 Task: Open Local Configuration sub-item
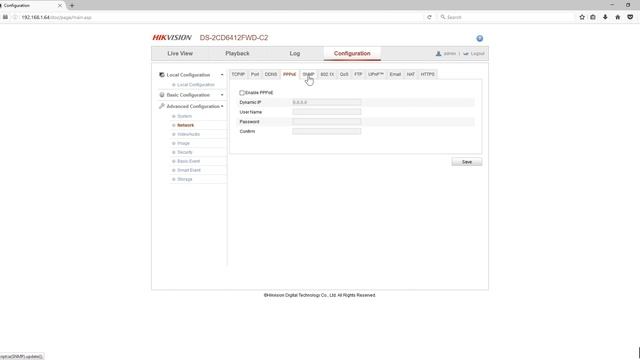196,84
